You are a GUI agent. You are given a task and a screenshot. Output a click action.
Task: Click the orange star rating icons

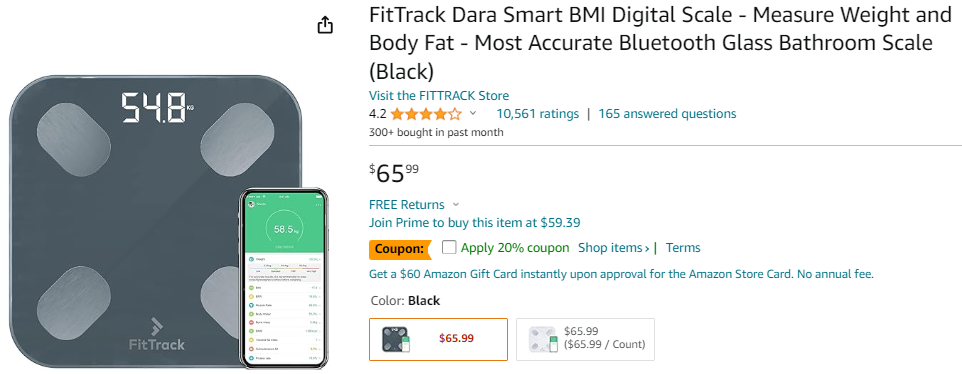[426, 114]
